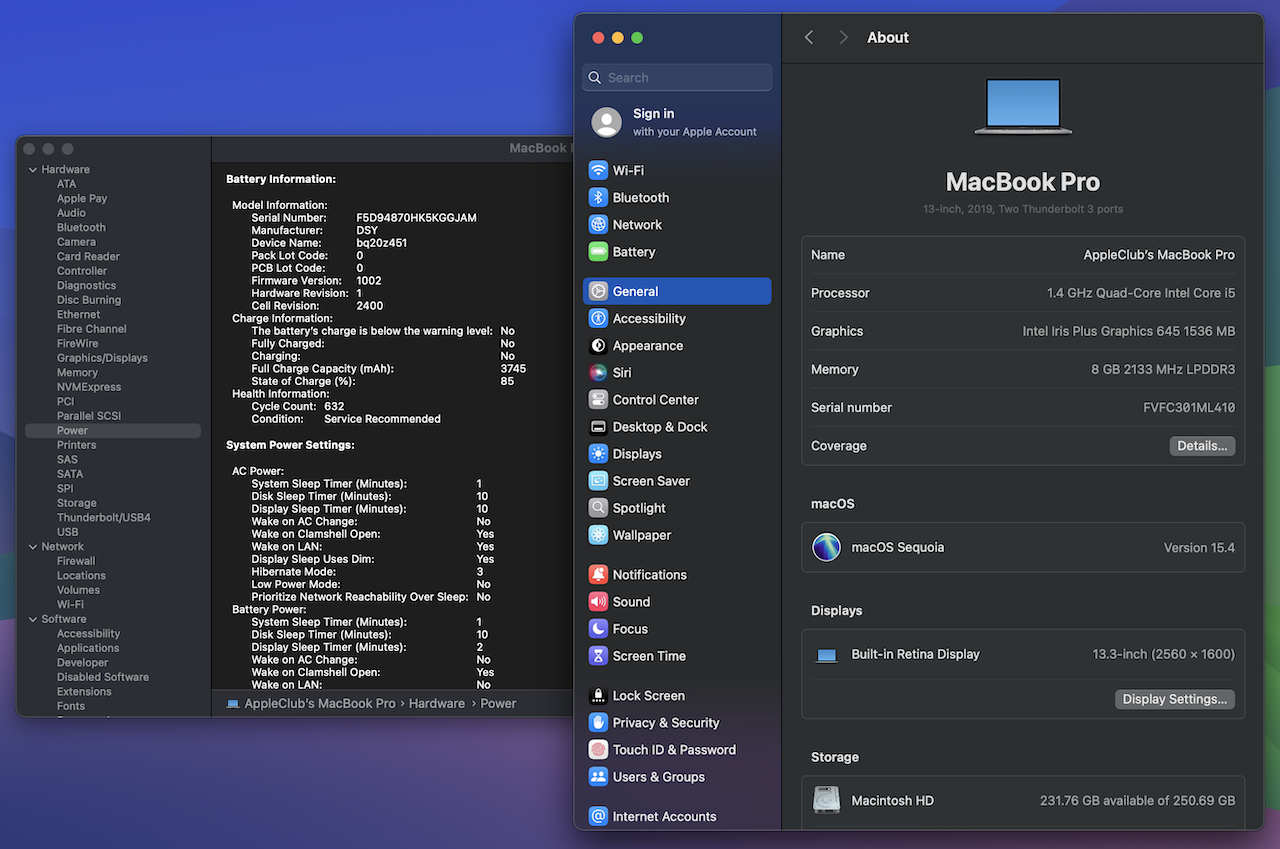Open Display Settings button
The width and height of the screenshot is (1280, 849).
coord(1175,699)
